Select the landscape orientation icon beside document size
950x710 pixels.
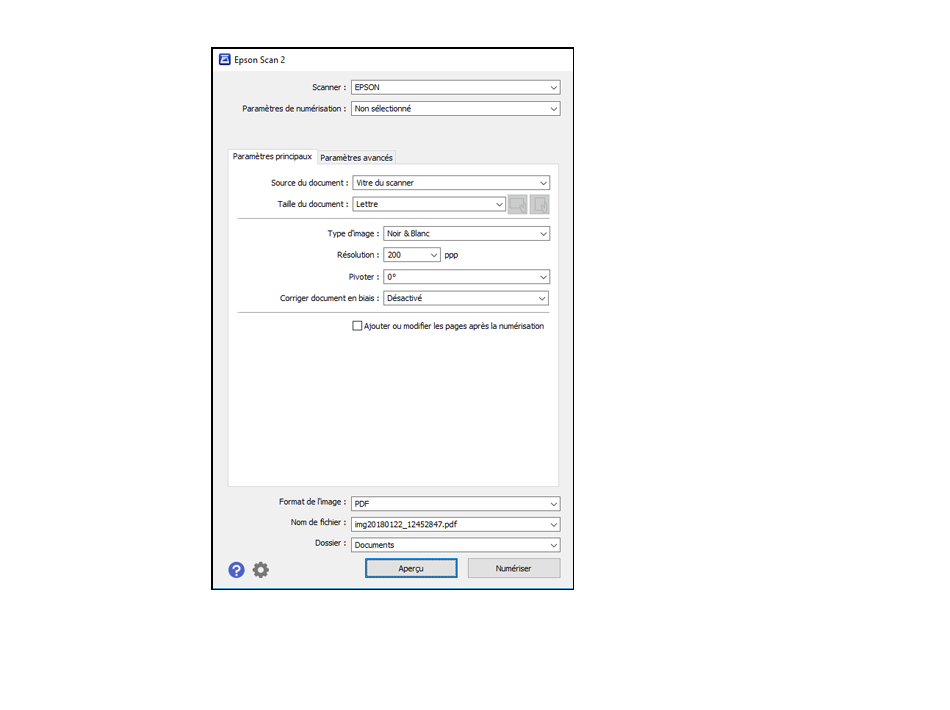[x=517, y=205]
